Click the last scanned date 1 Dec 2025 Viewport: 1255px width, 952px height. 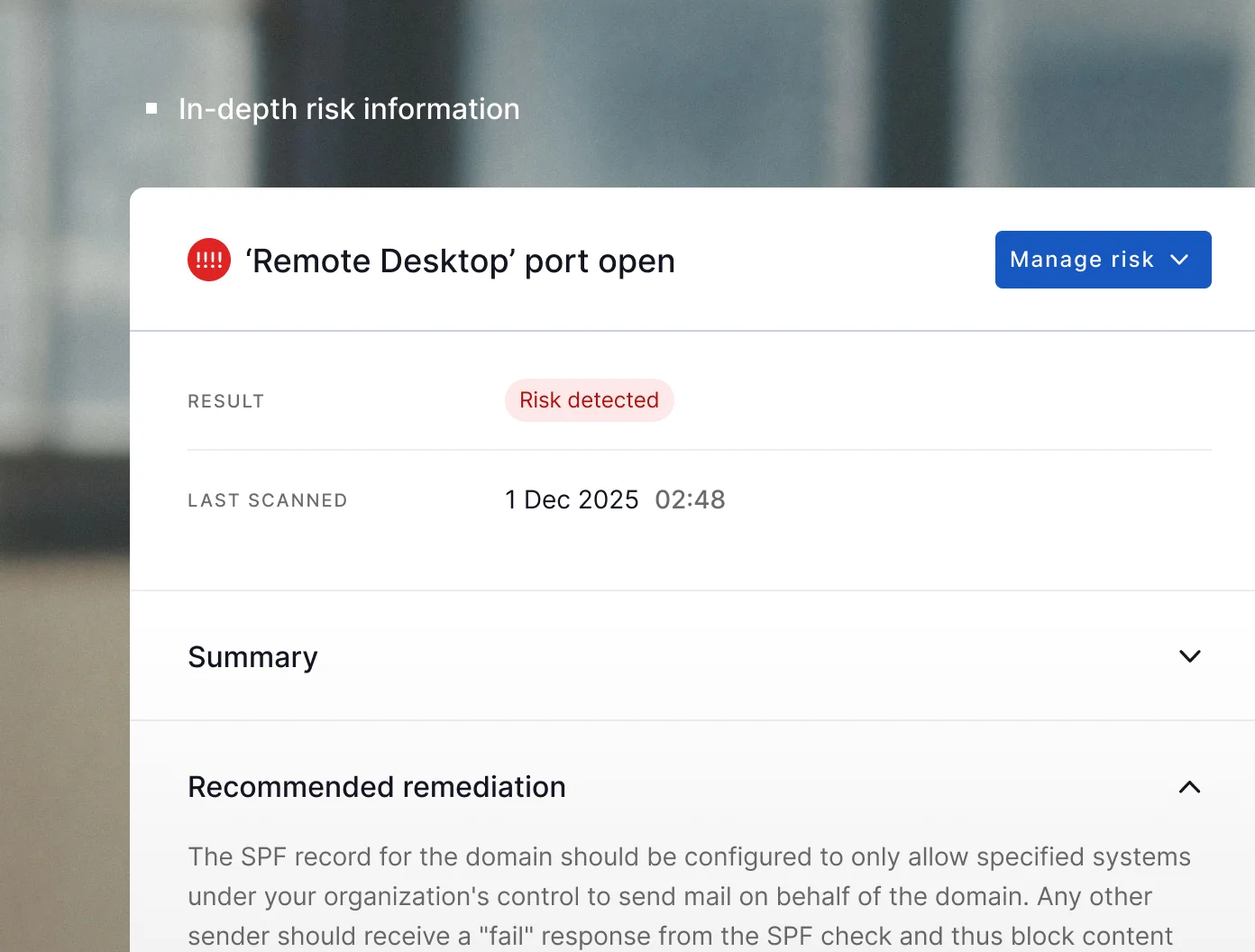tap(572, 499)
